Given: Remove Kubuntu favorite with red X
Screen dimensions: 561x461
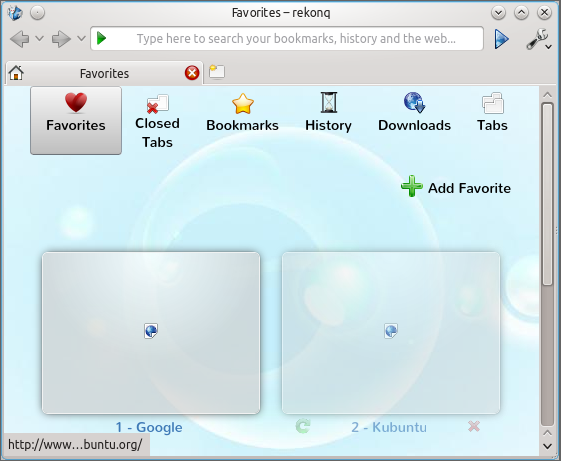Looking at the screenshot, I should click(x=474, y=426).
